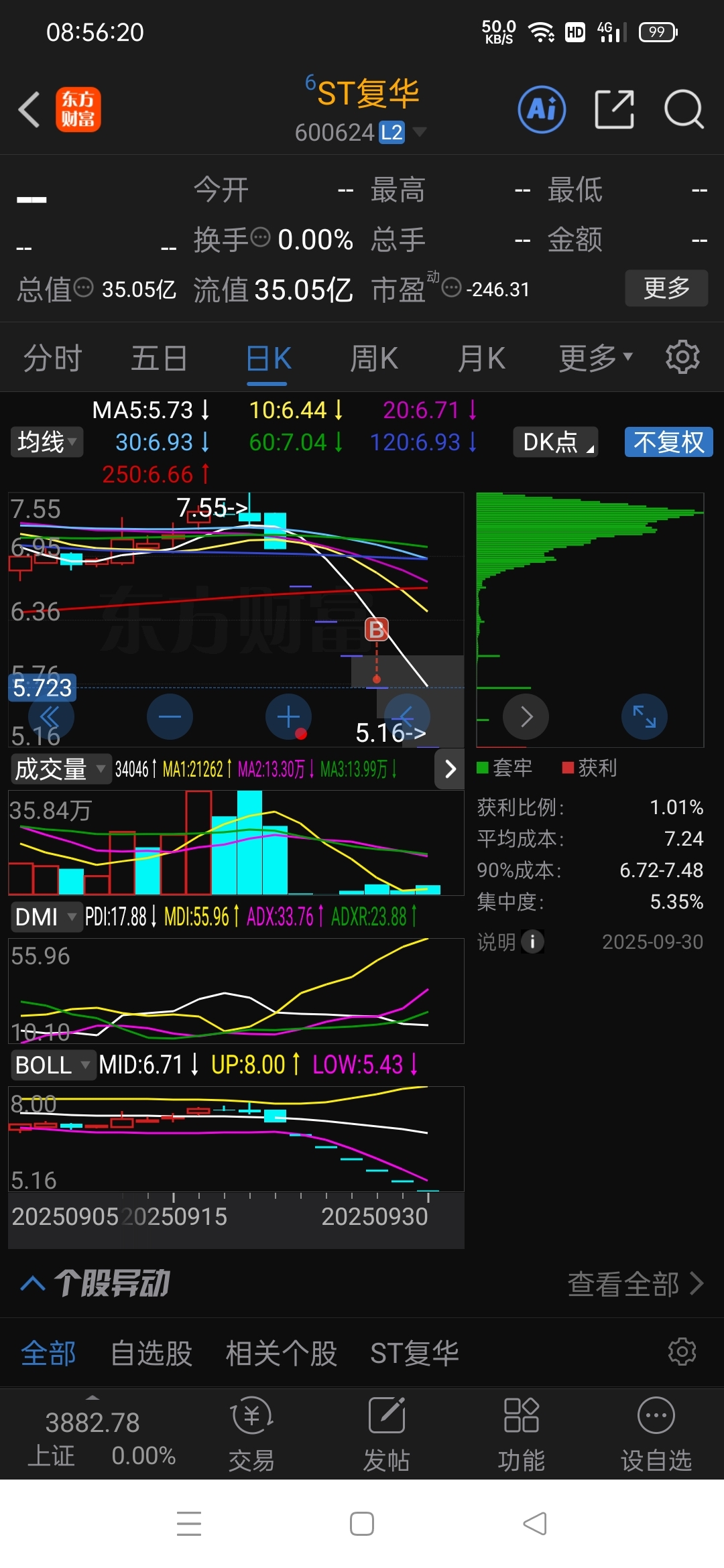Tap Android back triangle button
Screen dimensions: 724x1568
coord(535,1524)
